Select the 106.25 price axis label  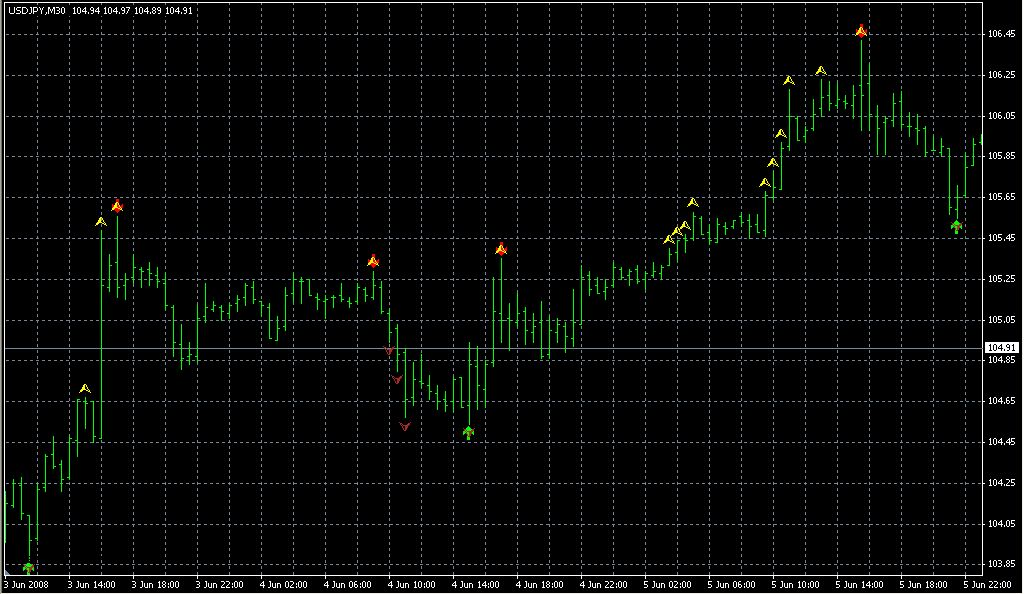(x=1002, y=75)
